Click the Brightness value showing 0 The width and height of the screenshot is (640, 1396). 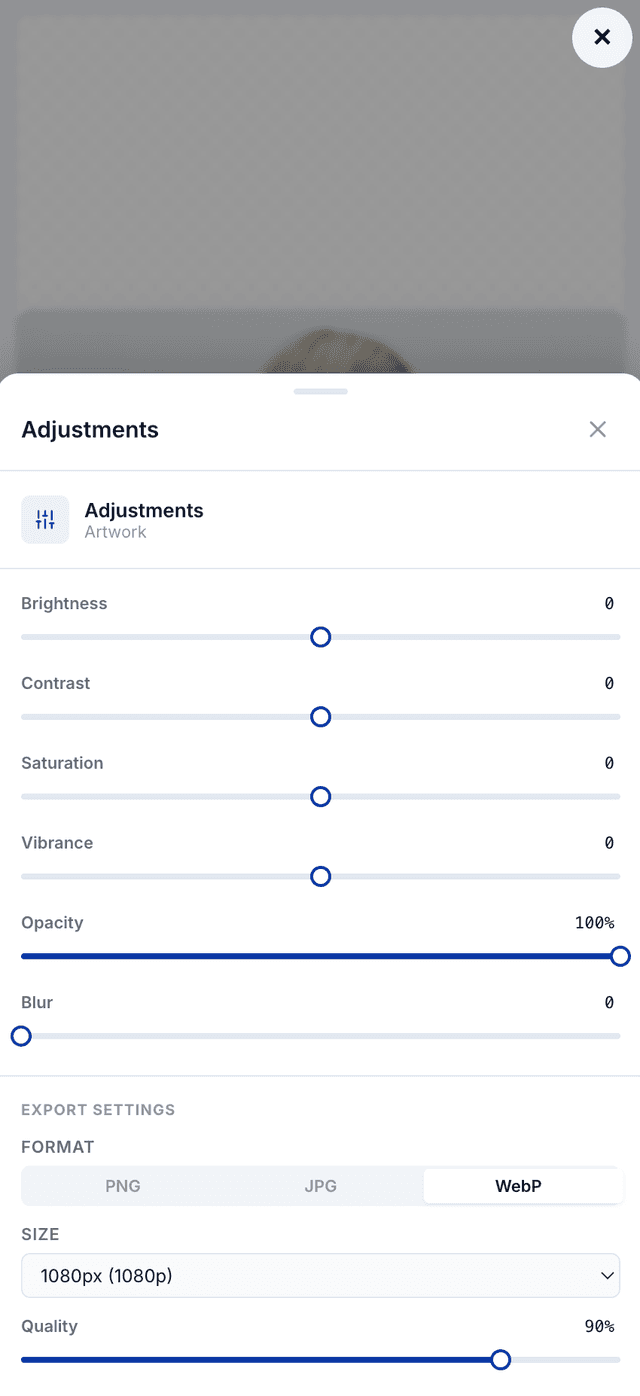pos(609,603)
